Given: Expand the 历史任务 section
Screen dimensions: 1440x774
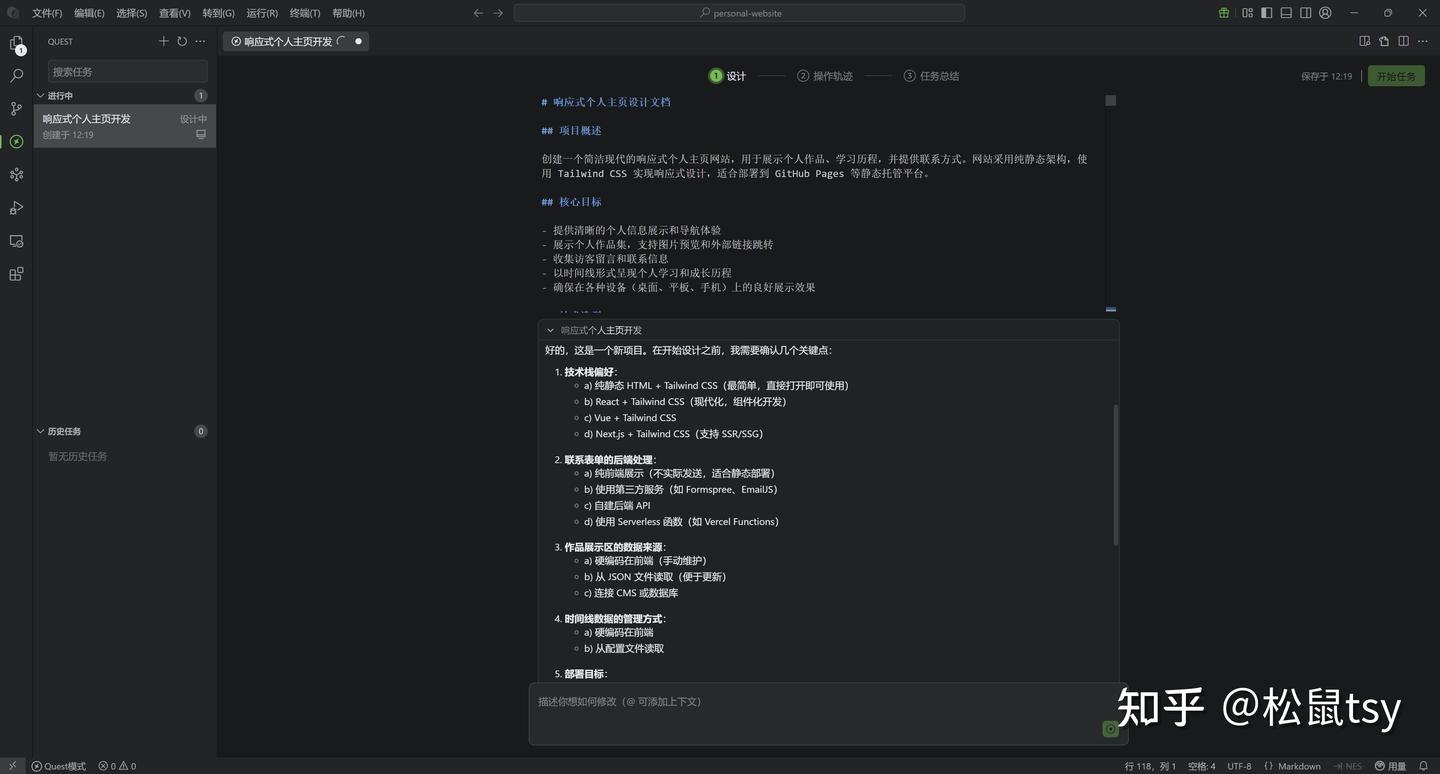Looking at the screenshot, I should (x=41, y=431).
